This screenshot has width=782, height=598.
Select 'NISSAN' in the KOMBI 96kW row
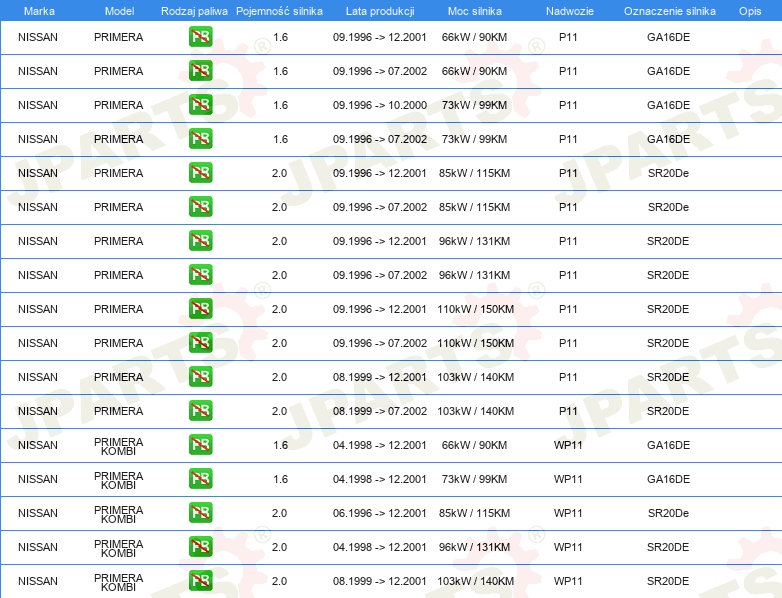pyautogui.click(x=38, y=547)
